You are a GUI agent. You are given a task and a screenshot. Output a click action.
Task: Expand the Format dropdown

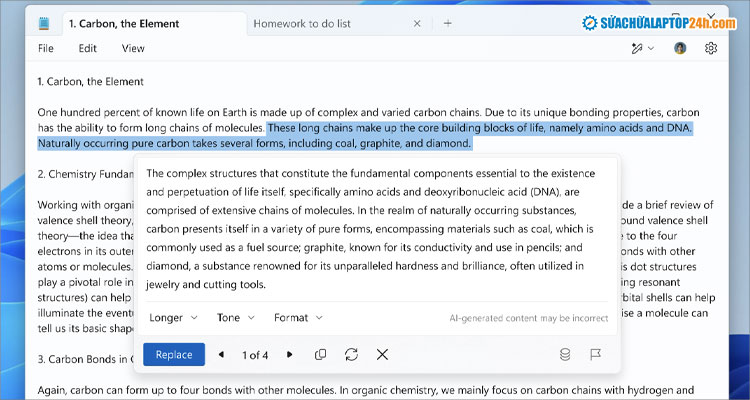click(x=298, y=317)
